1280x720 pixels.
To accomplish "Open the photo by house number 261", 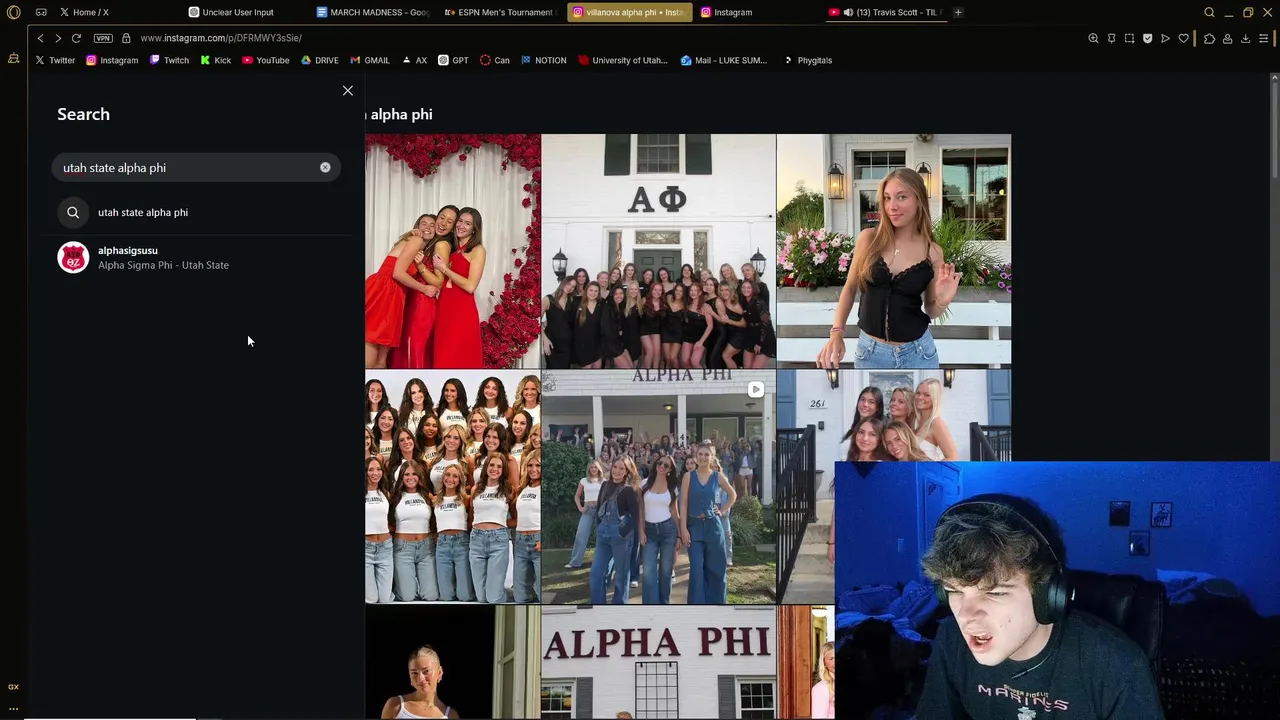I will (x=894, y=415).
